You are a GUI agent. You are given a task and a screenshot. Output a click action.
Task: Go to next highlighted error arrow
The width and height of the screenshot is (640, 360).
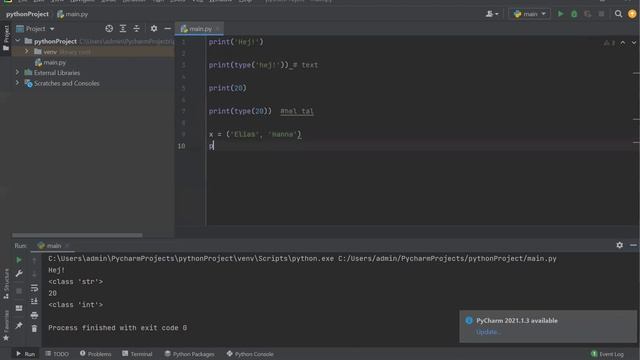click(x=633, y=42)
